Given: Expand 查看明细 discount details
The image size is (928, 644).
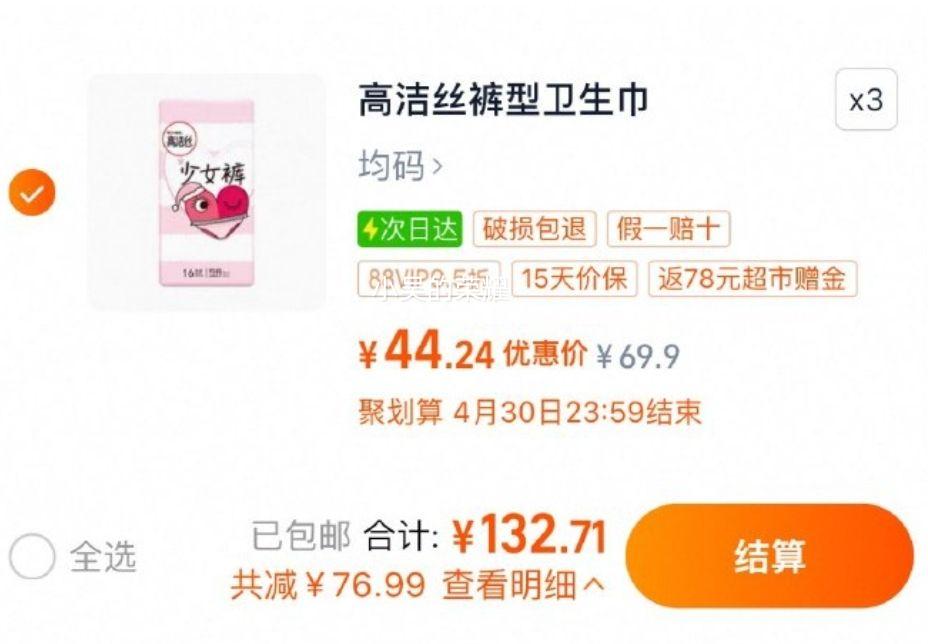Looking at the screenshot, I should click(x=508, y=585).
